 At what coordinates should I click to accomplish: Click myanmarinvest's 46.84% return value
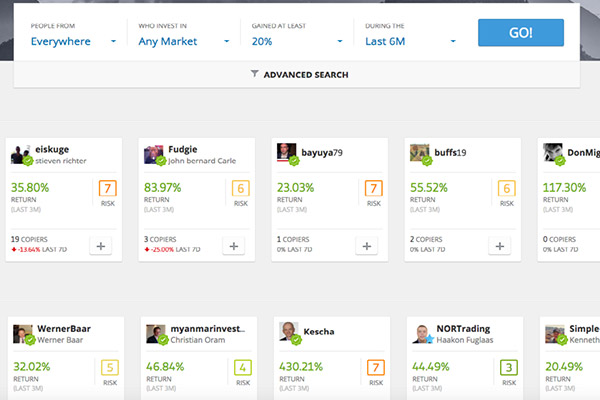click(165, 367)
